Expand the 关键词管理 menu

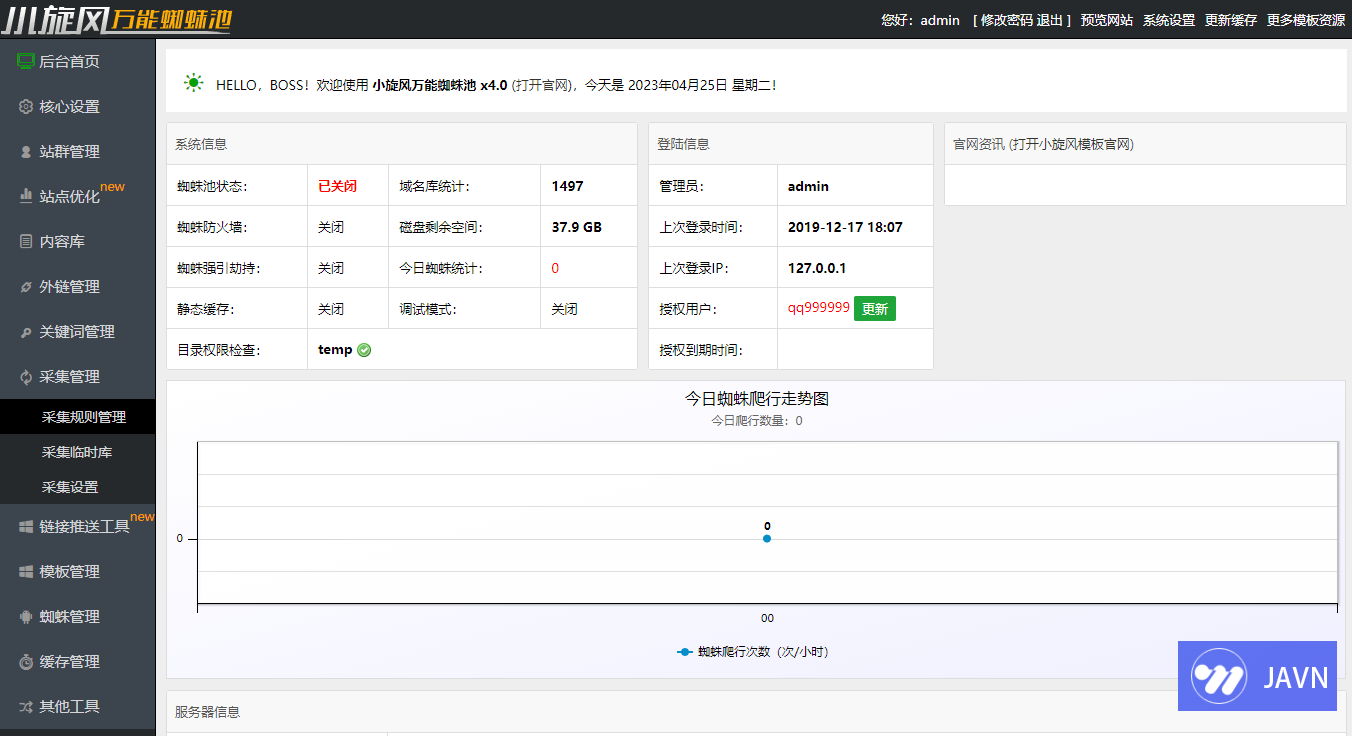pyautogui.click(x=78, y=331)
